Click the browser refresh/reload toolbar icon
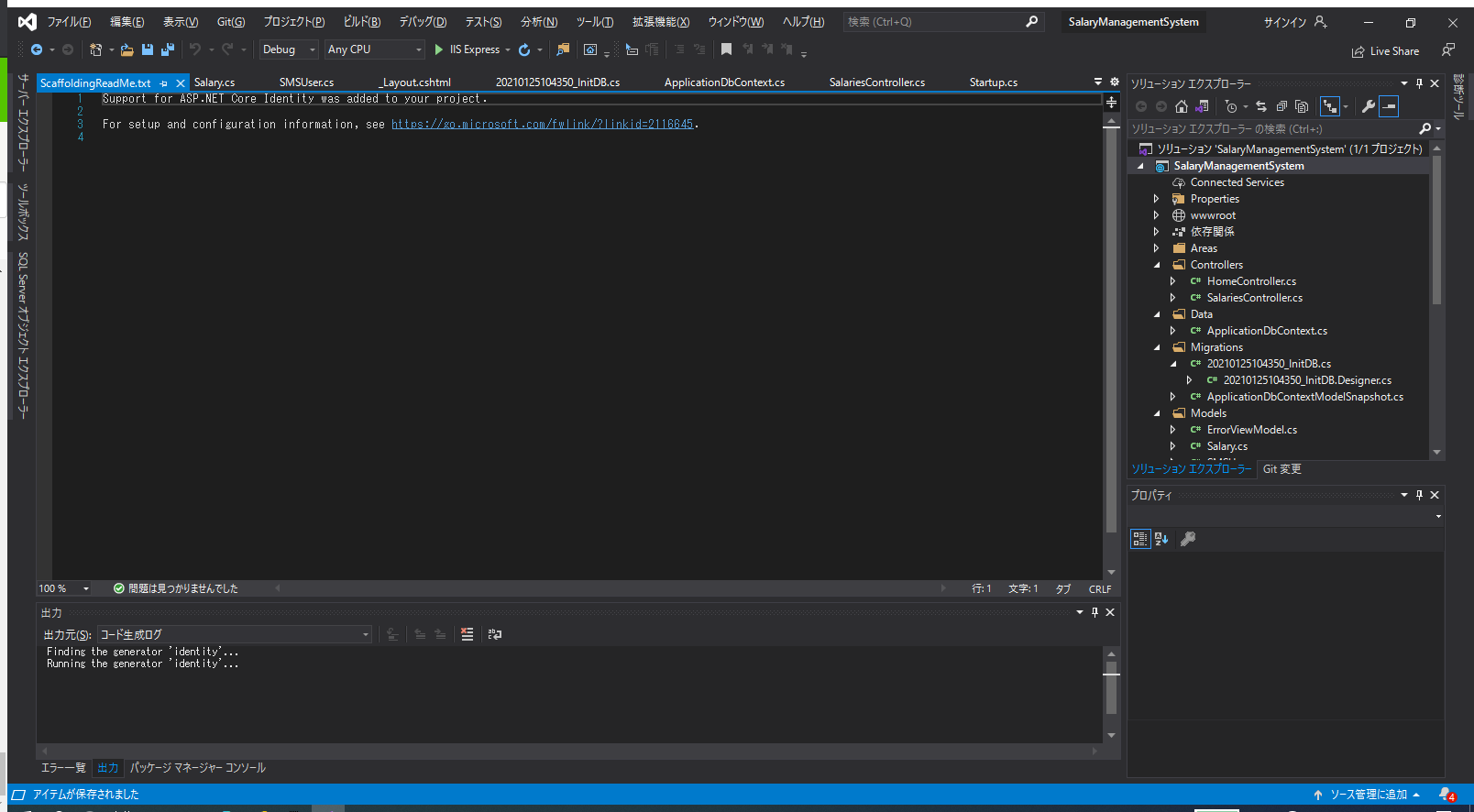Viewport: 1474px width, 812px height. pos(524,49)
